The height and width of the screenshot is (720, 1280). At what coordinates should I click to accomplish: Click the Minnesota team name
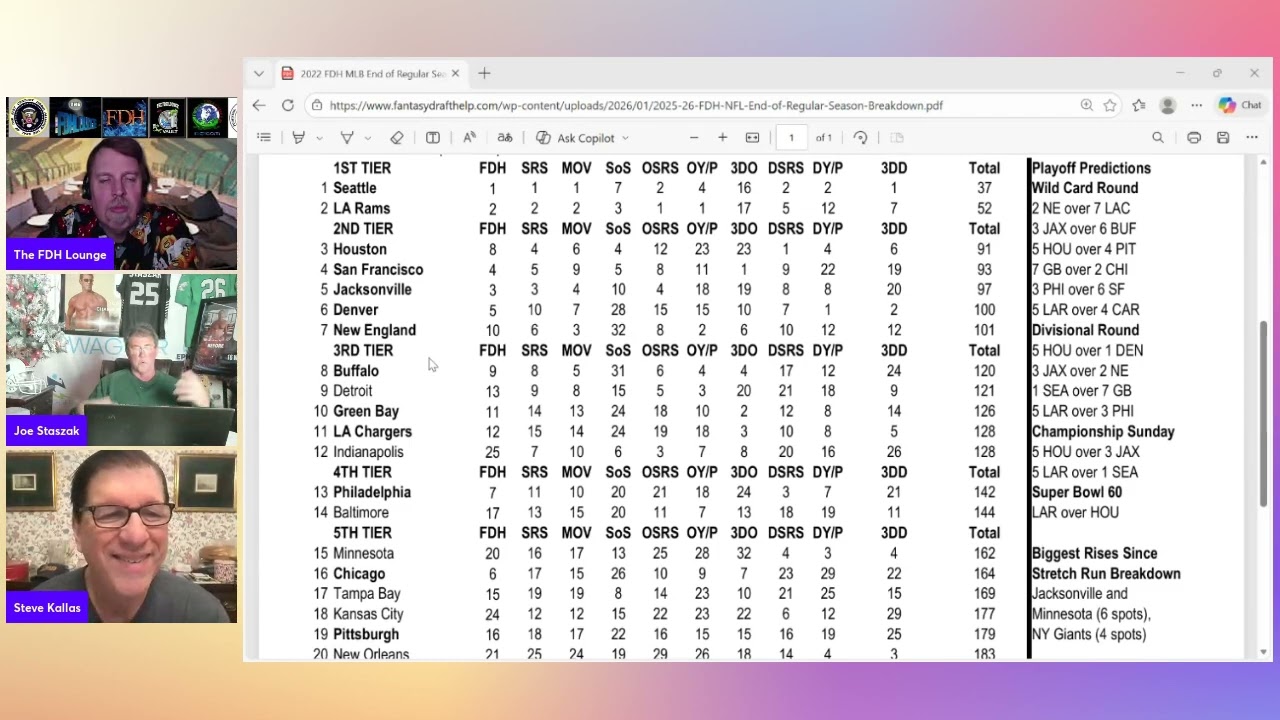[363, 553]
